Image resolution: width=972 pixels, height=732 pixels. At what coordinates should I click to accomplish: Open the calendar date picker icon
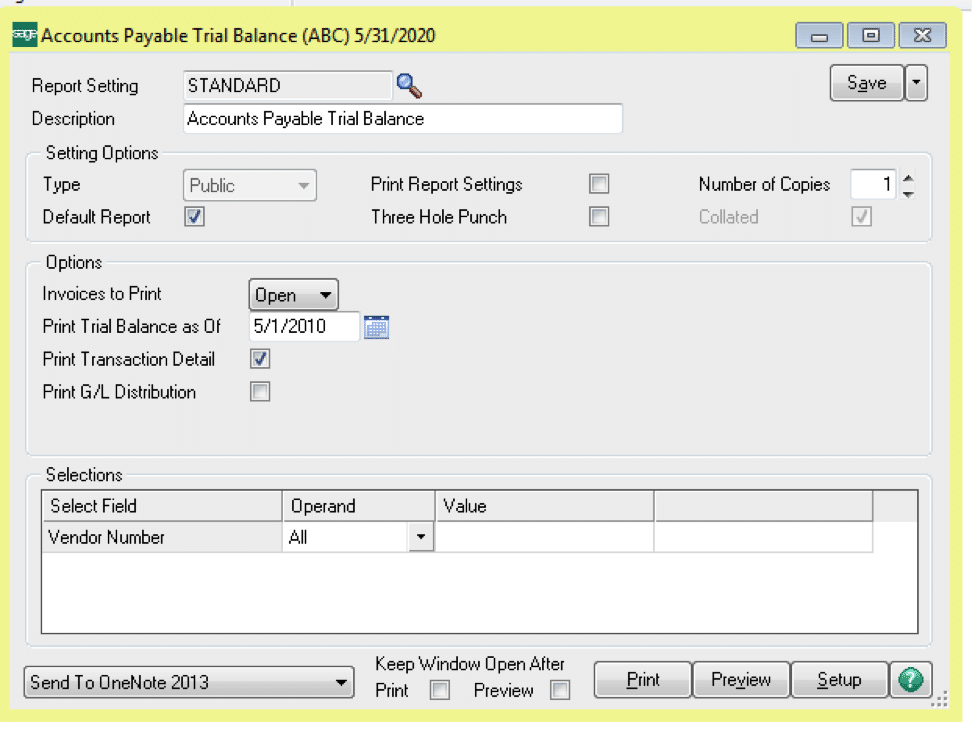376,327
